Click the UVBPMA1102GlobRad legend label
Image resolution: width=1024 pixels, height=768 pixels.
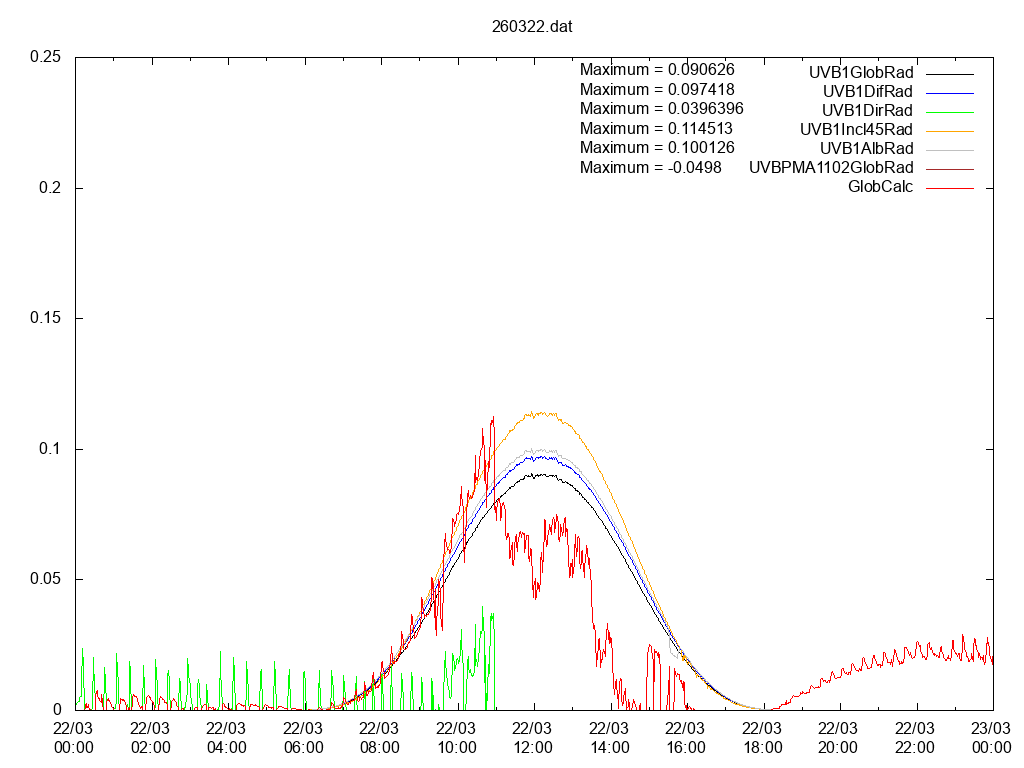coord(831,167)
